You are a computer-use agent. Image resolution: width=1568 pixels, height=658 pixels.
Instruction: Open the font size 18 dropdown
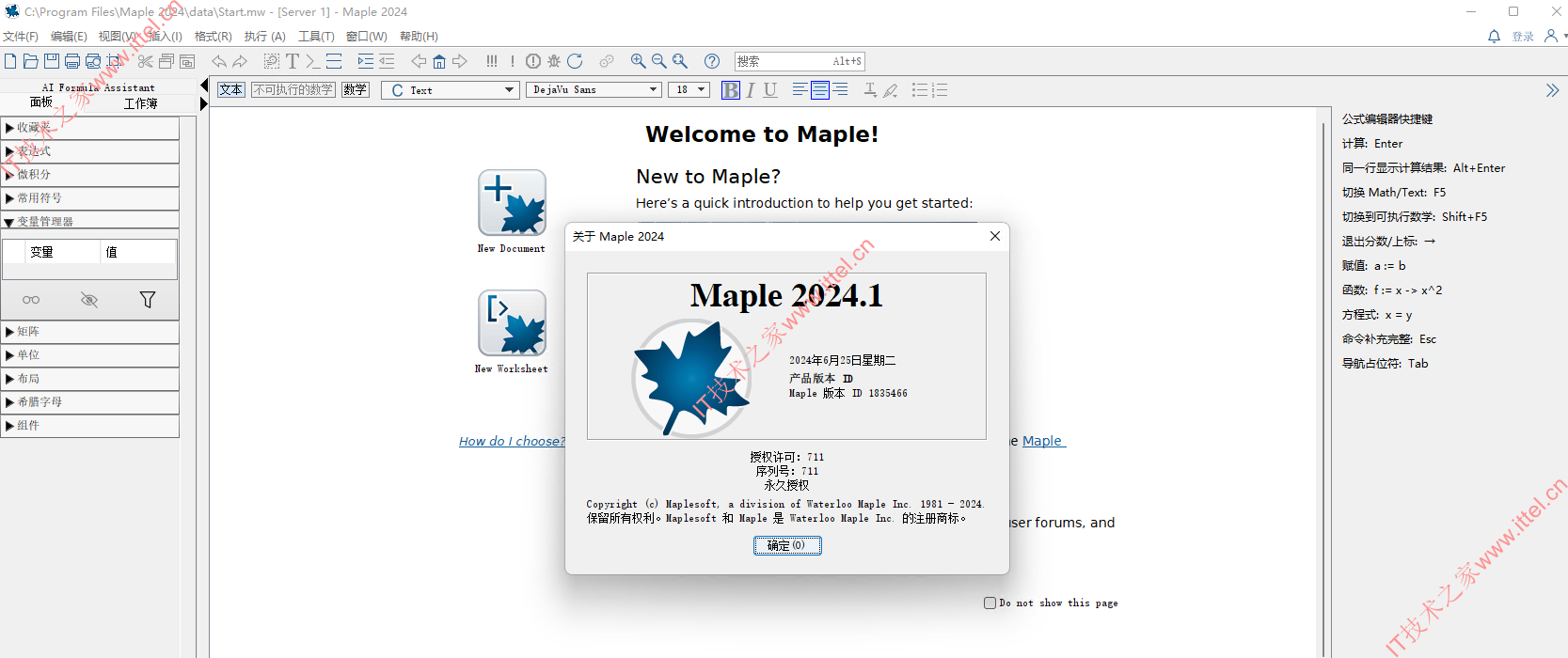pyautogui.click(x=689, y=90)
